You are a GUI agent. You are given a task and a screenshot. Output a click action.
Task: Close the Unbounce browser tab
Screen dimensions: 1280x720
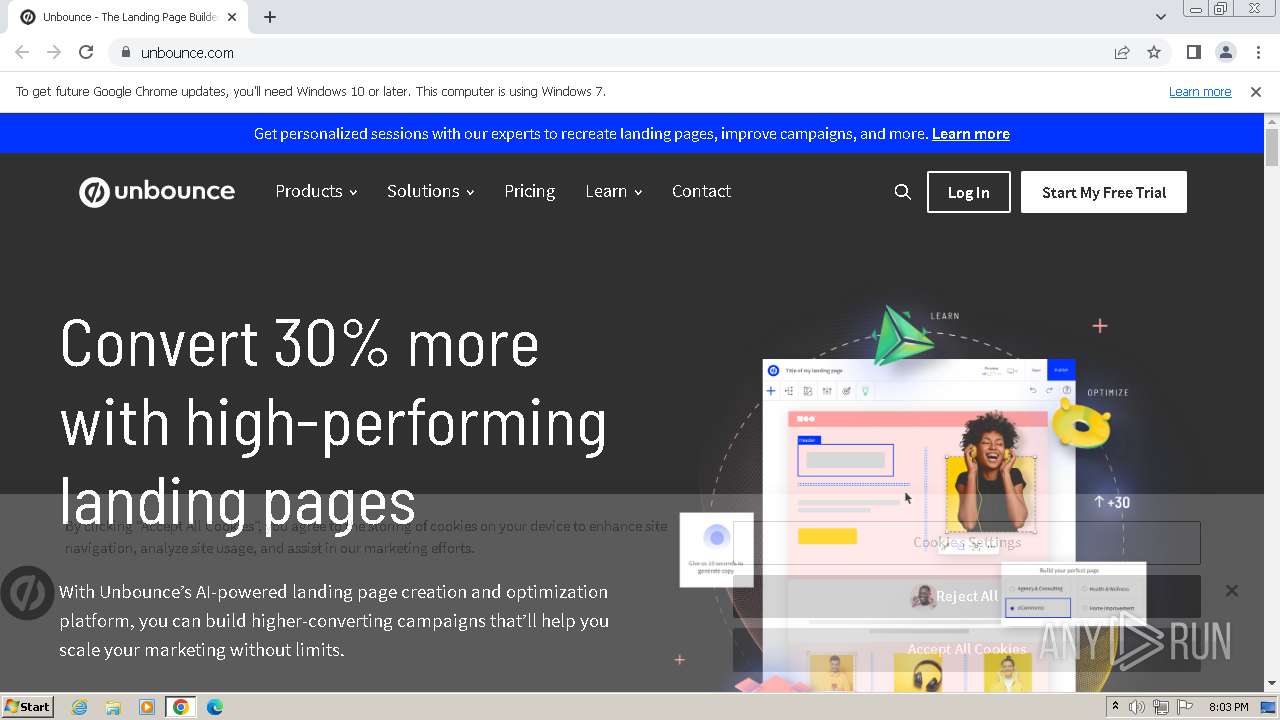click(232, 17)
